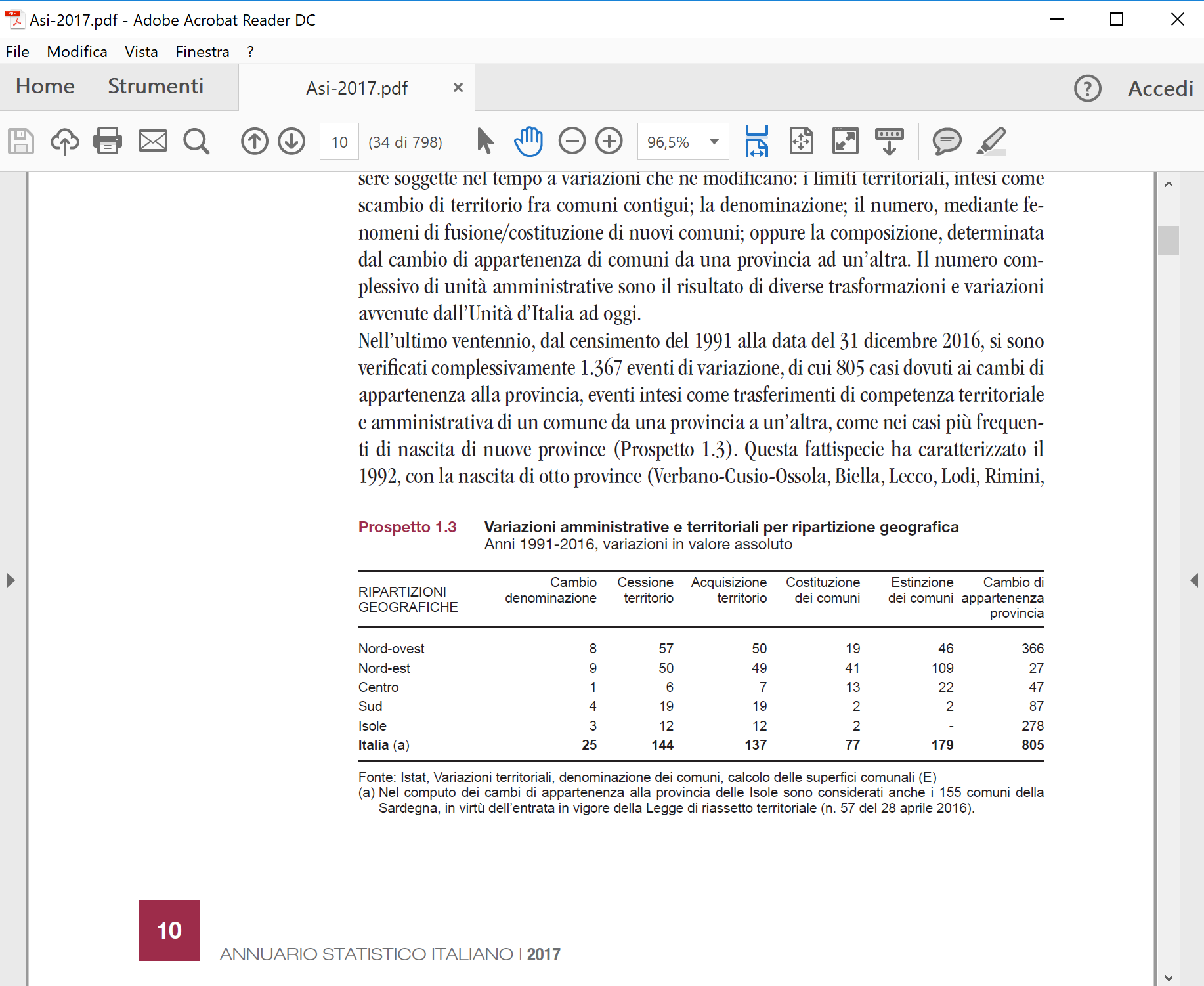The height and width of the screenshot is (986, 1204).
Task: Click the cloud upload icon
Action: [64, 141]
